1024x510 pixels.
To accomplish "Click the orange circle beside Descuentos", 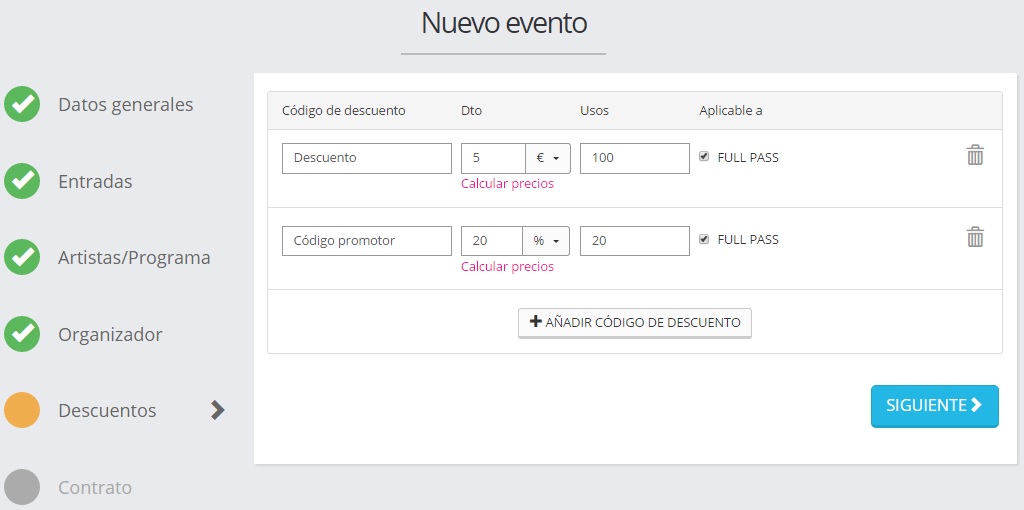I will tap(22, 410).
